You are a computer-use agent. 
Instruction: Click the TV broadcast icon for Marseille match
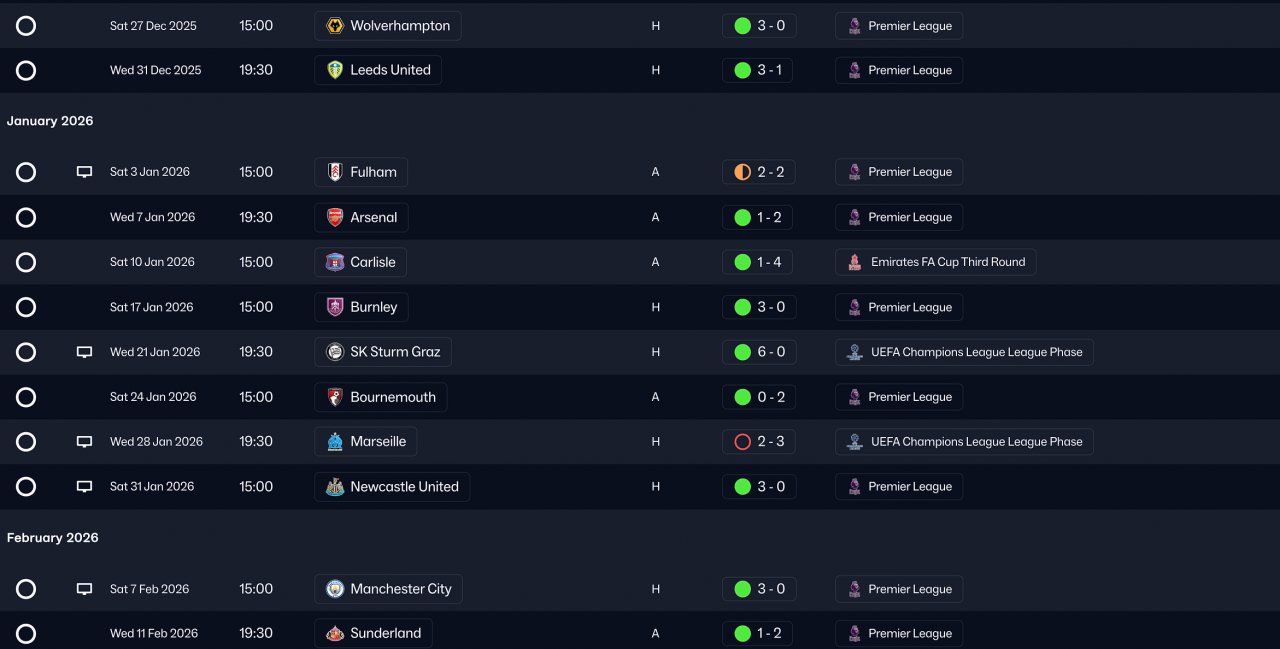85,442
